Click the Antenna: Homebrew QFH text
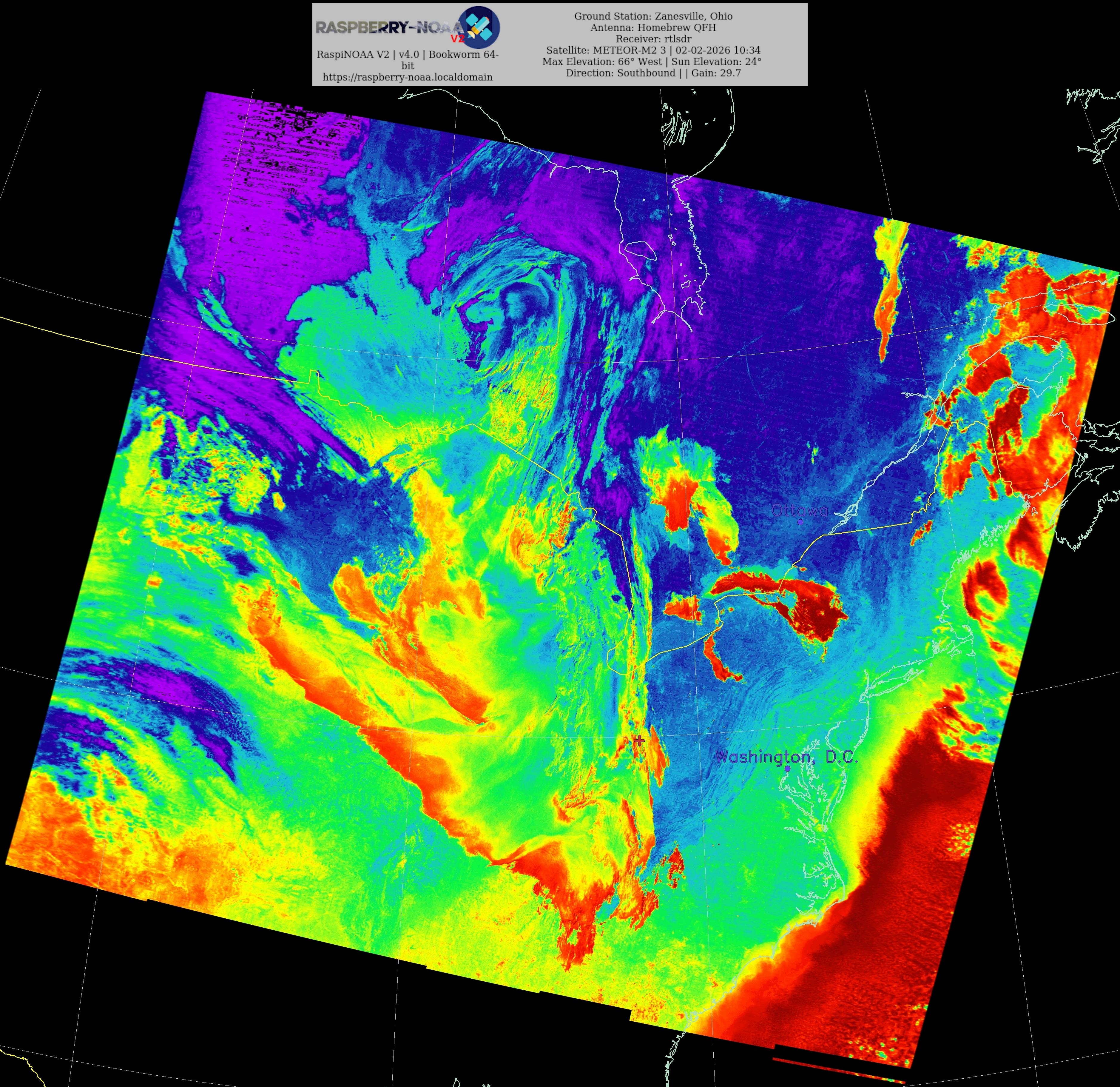The height and width of the screenshot is (1087, 1120). 653,27
